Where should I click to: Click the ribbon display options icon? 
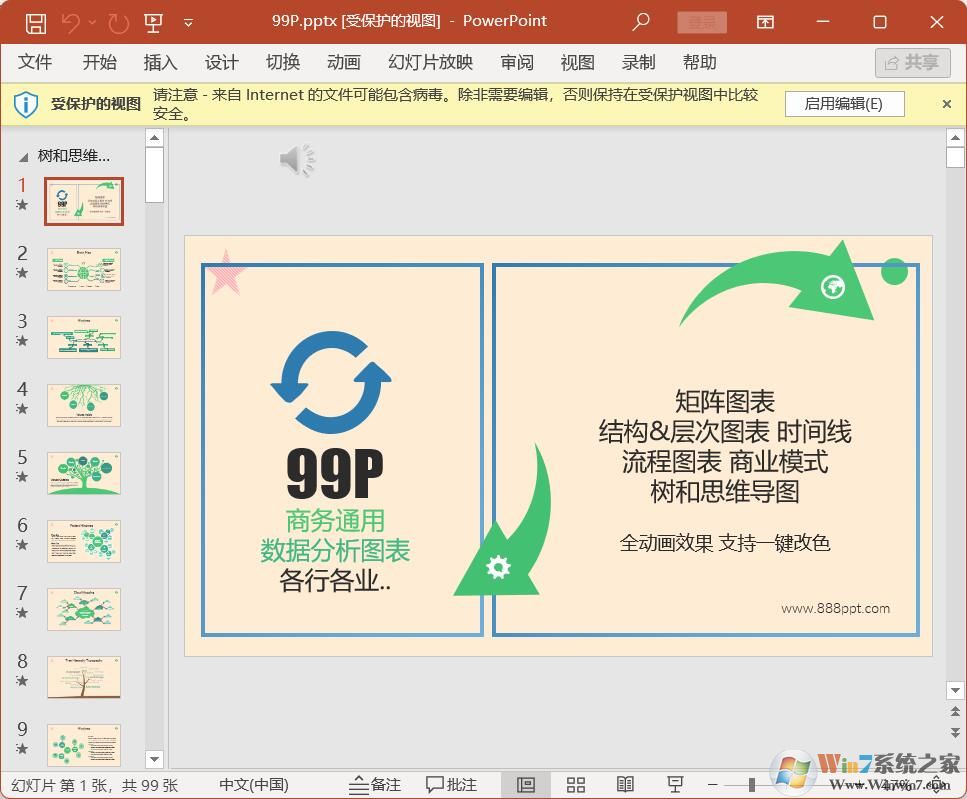point(764,22)
